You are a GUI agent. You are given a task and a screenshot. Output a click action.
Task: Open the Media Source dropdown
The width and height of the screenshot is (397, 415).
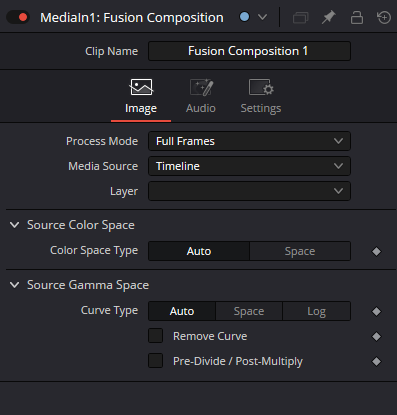(x=249, y=166)
